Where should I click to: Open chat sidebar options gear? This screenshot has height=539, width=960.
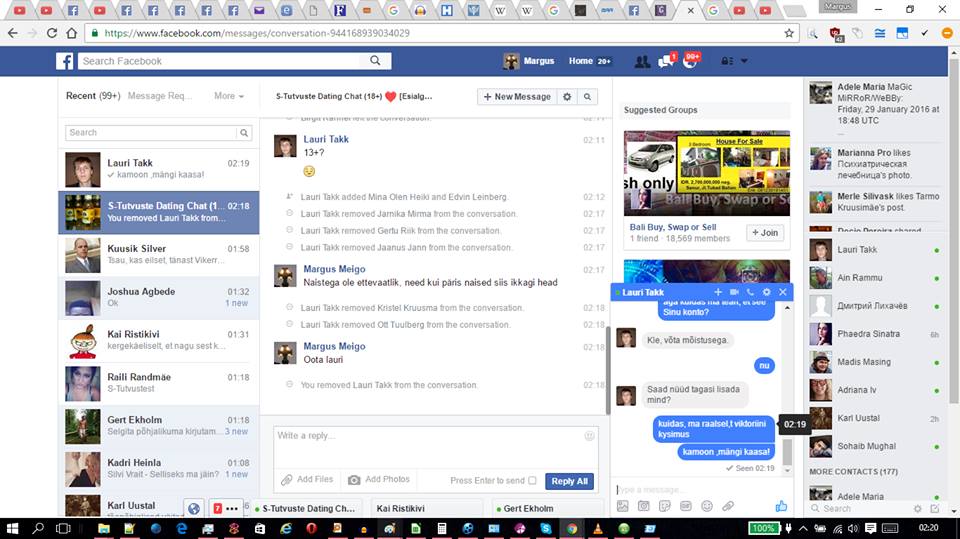point(917,508)
